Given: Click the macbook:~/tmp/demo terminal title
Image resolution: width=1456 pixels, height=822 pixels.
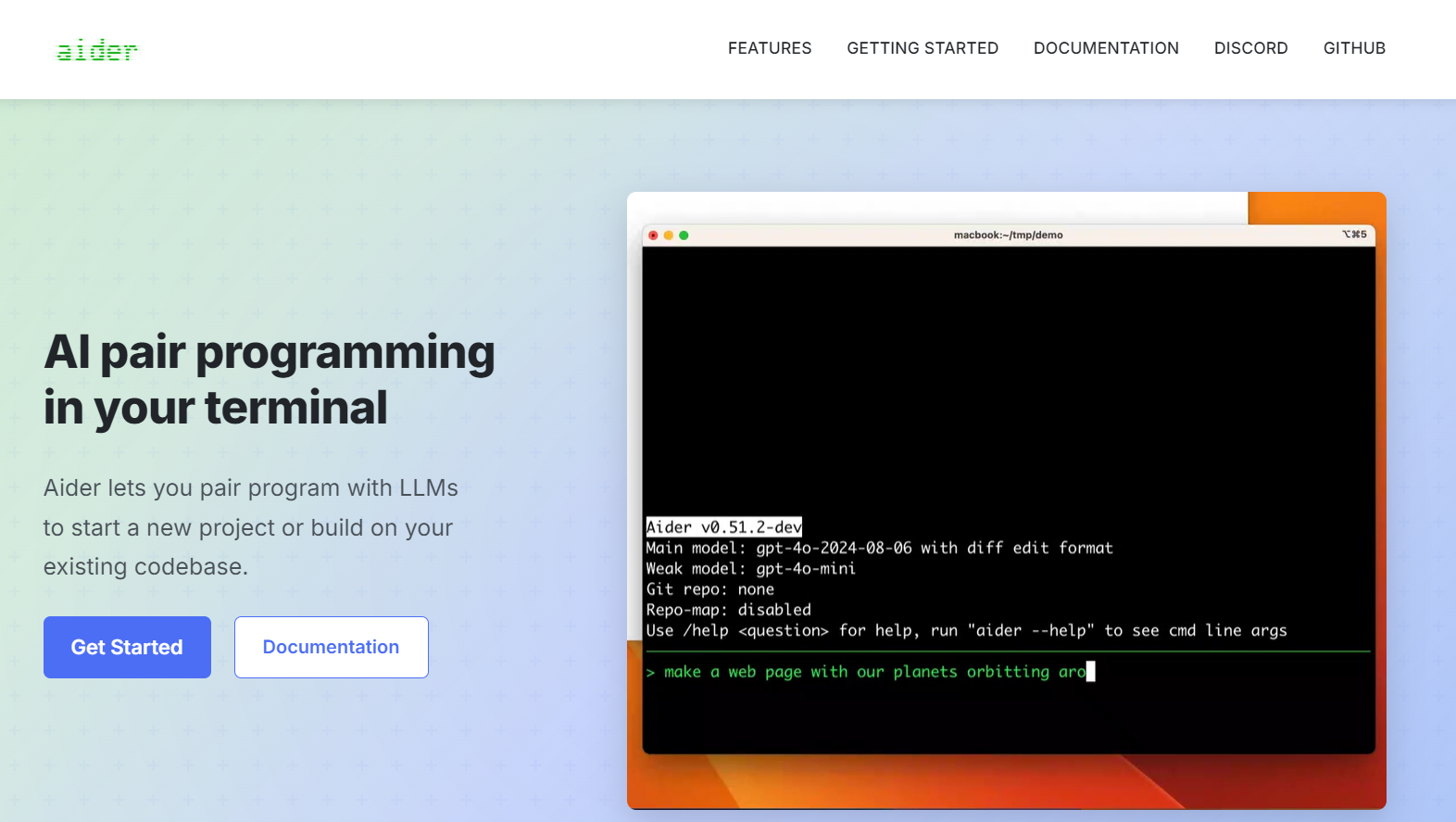Looking at the screenshot, I should [1008, 235].
